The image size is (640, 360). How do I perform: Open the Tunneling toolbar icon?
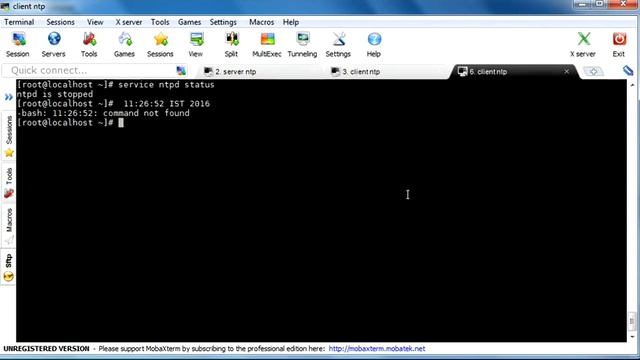[302, 44]
